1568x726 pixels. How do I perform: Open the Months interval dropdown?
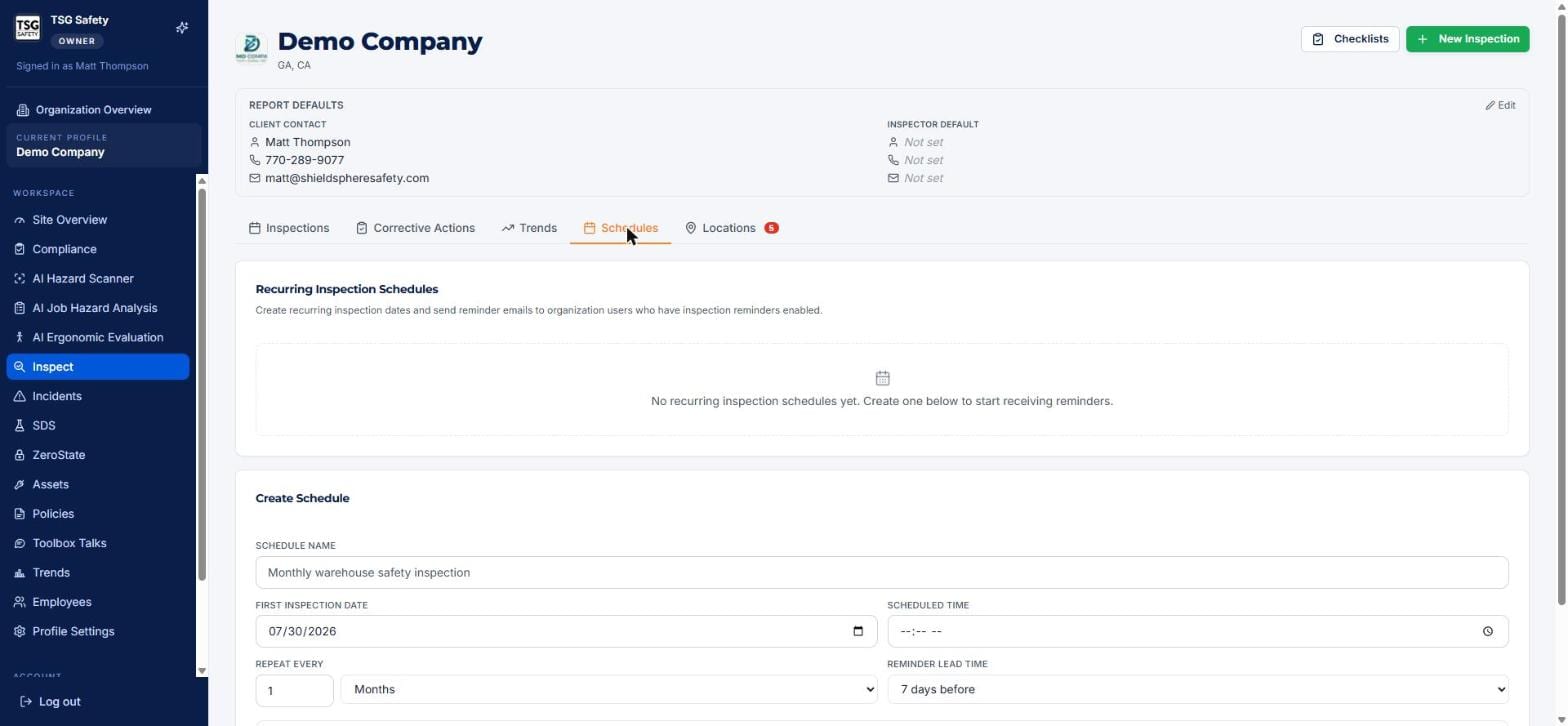point(609,690)
